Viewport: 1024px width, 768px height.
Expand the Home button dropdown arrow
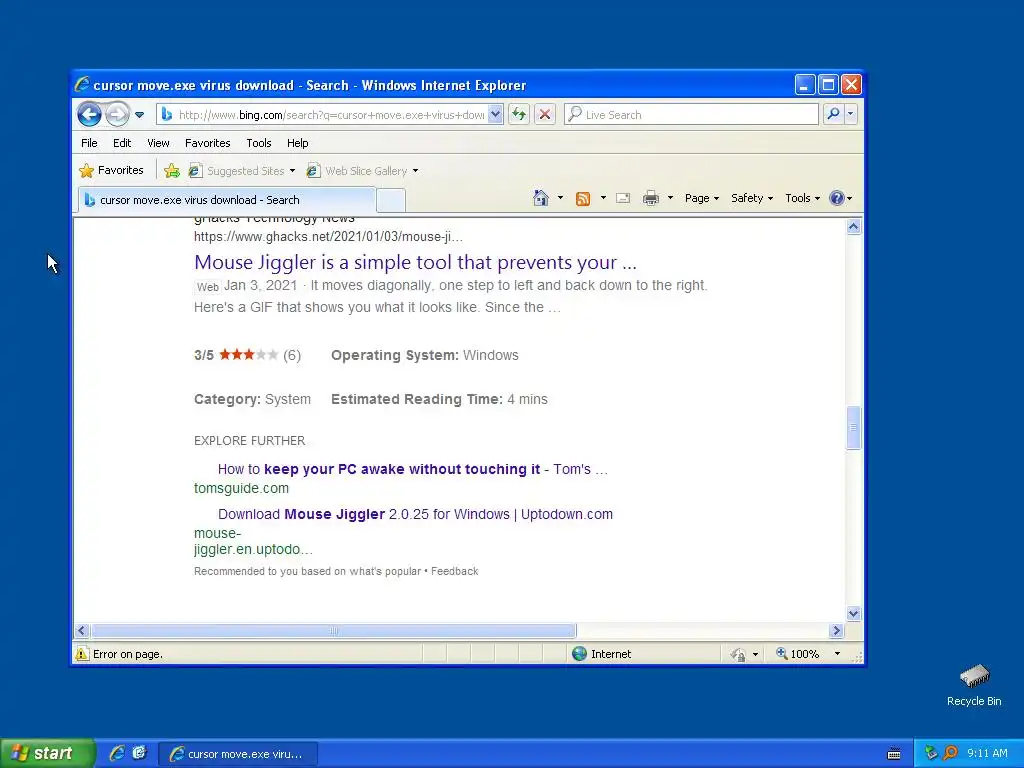click(x=560, y=198)
